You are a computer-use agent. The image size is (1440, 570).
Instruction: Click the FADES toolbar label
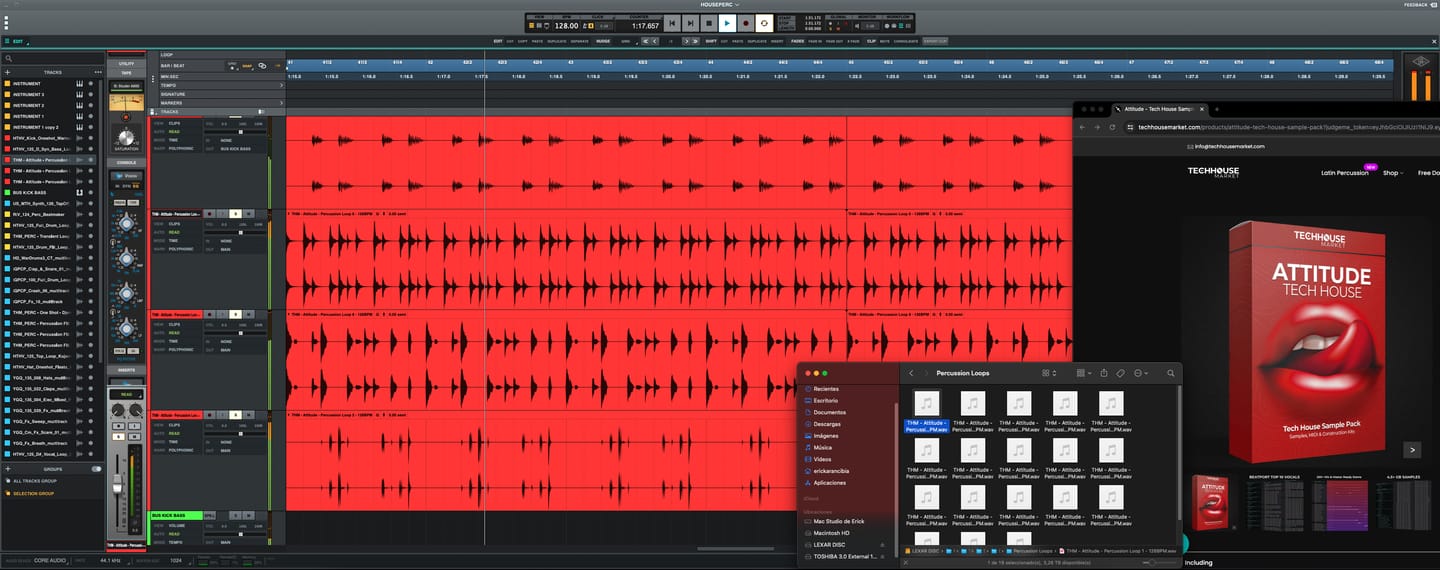tap(797, 41)
